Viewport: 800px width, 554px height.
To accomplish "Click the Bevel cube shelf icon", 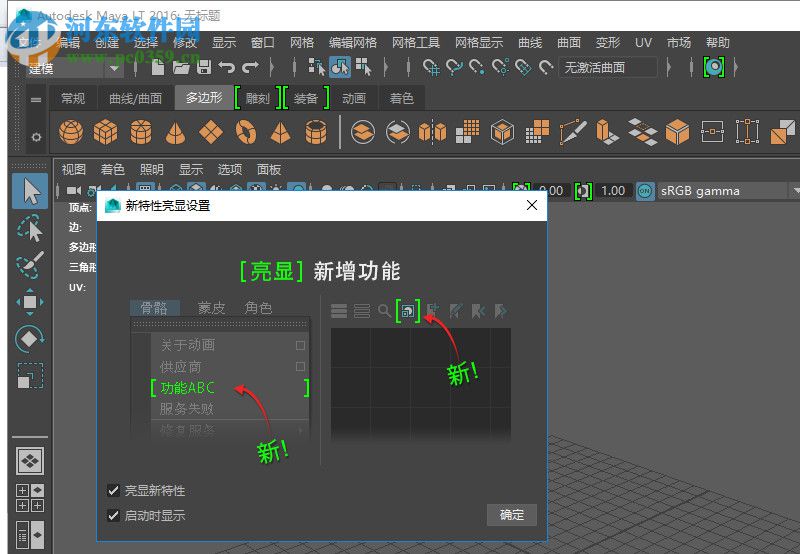I will (678, 132).
